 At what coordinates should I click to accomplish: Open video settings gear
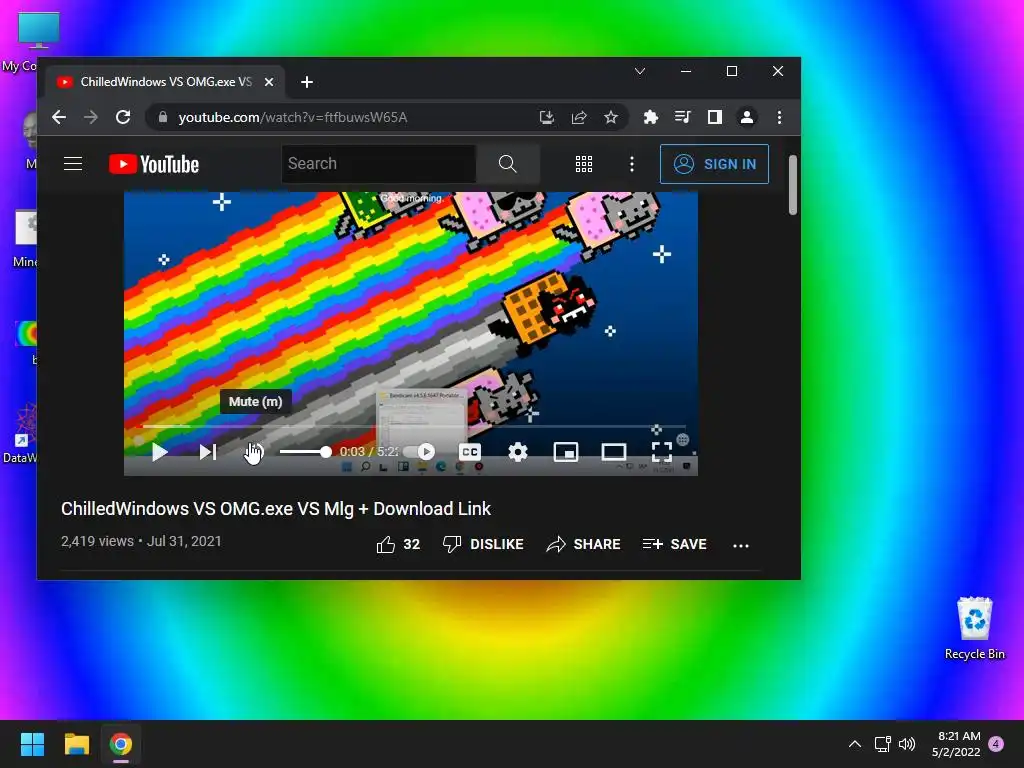click(518, 451)
